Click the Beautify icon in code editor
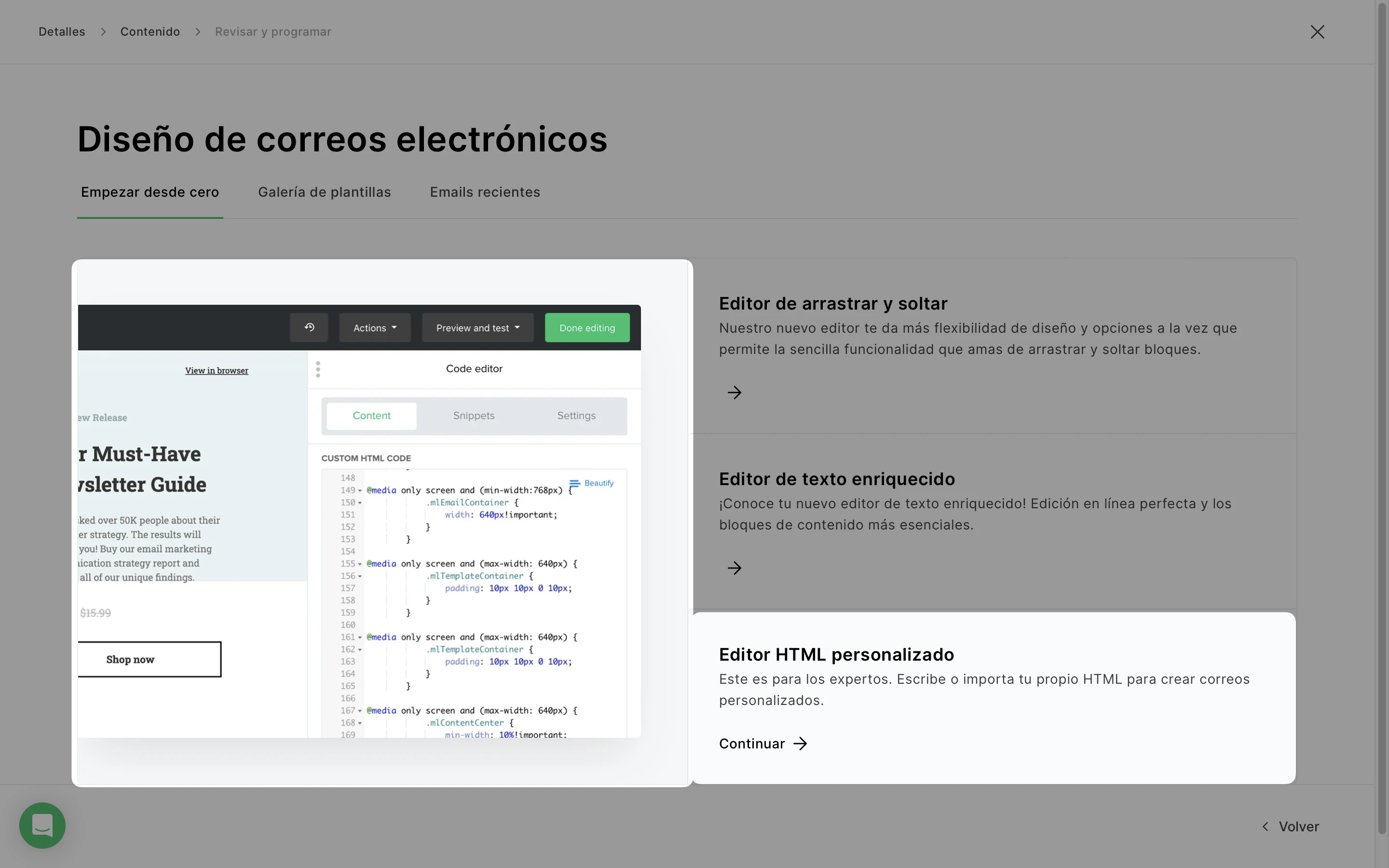The height and width of the screenshot is (868, 1389). click(x=574, y=483)
